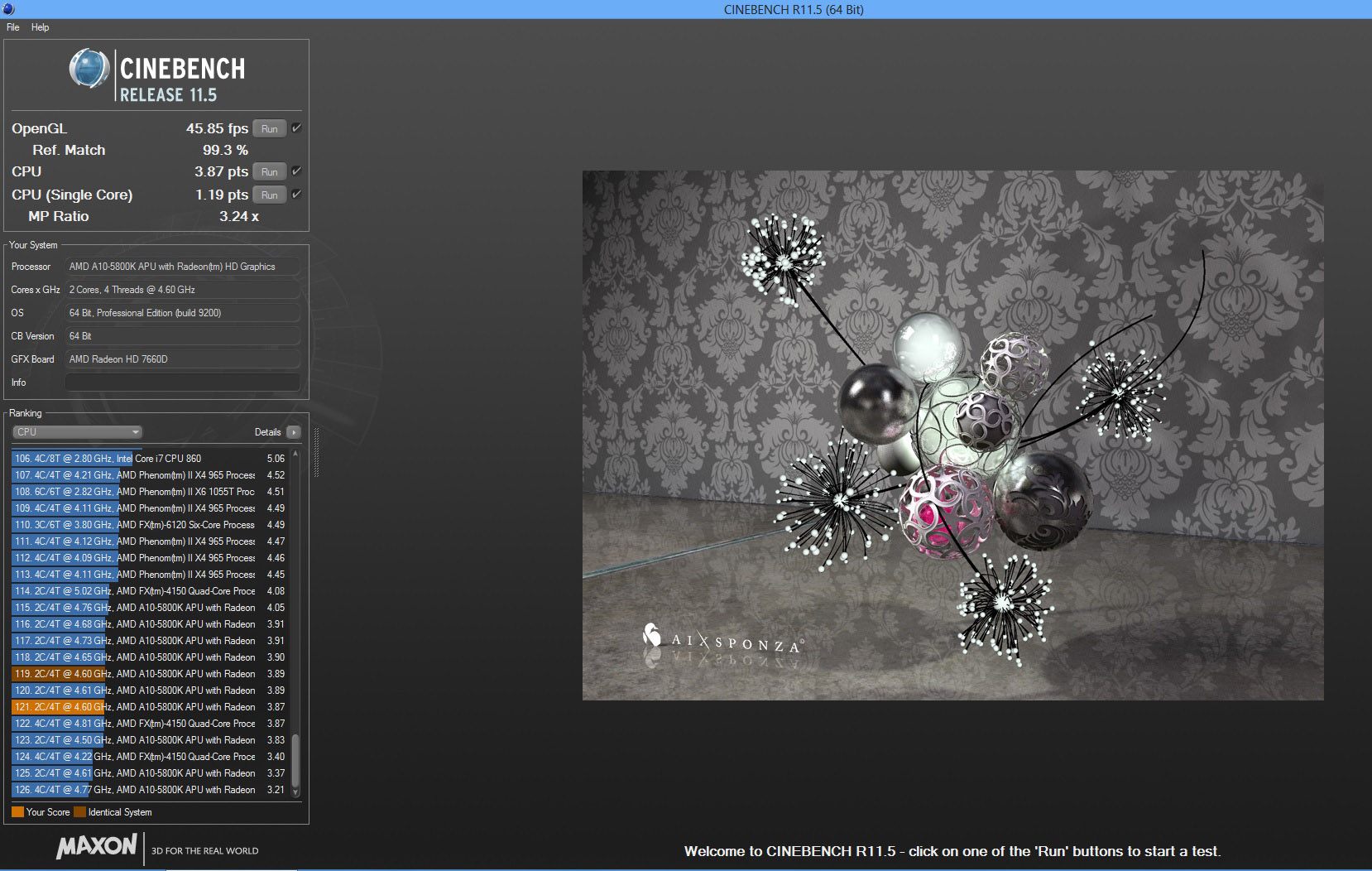Open the ranking CPU dropdown
This screenshot has width=1372, height=871.
click(x=78, y=432)
